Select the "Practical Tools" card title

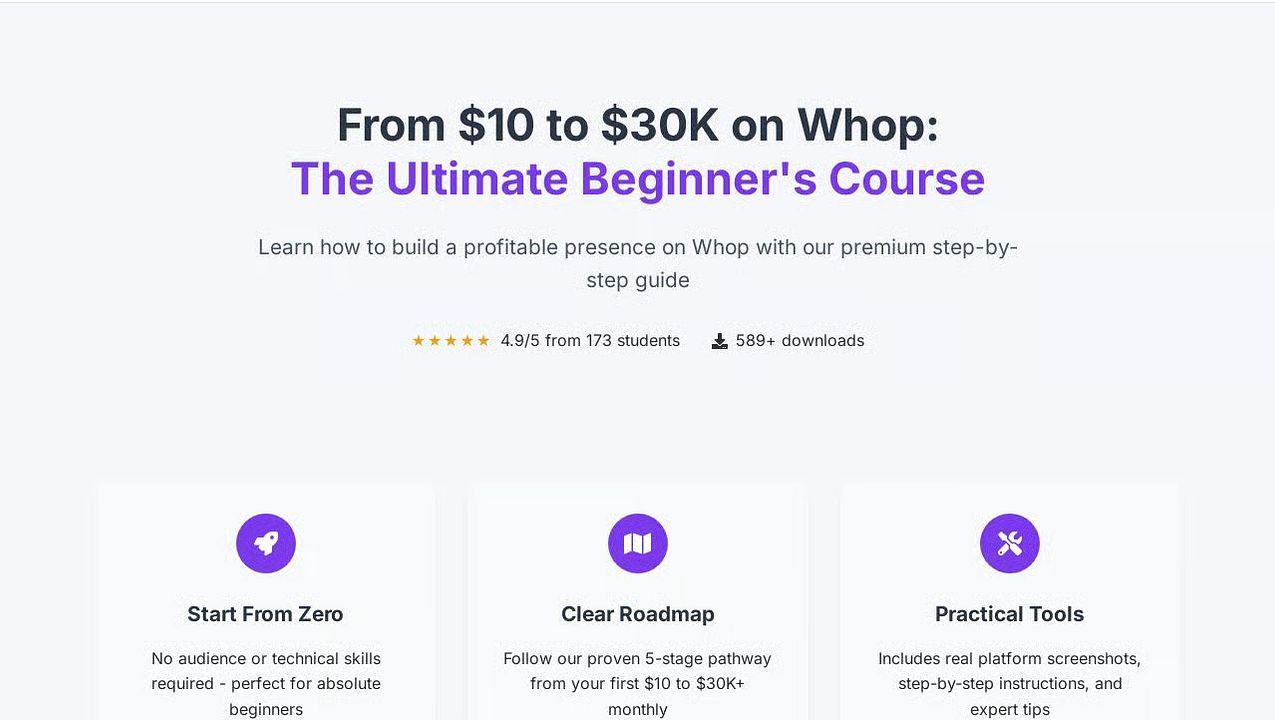click(1010, 614)
